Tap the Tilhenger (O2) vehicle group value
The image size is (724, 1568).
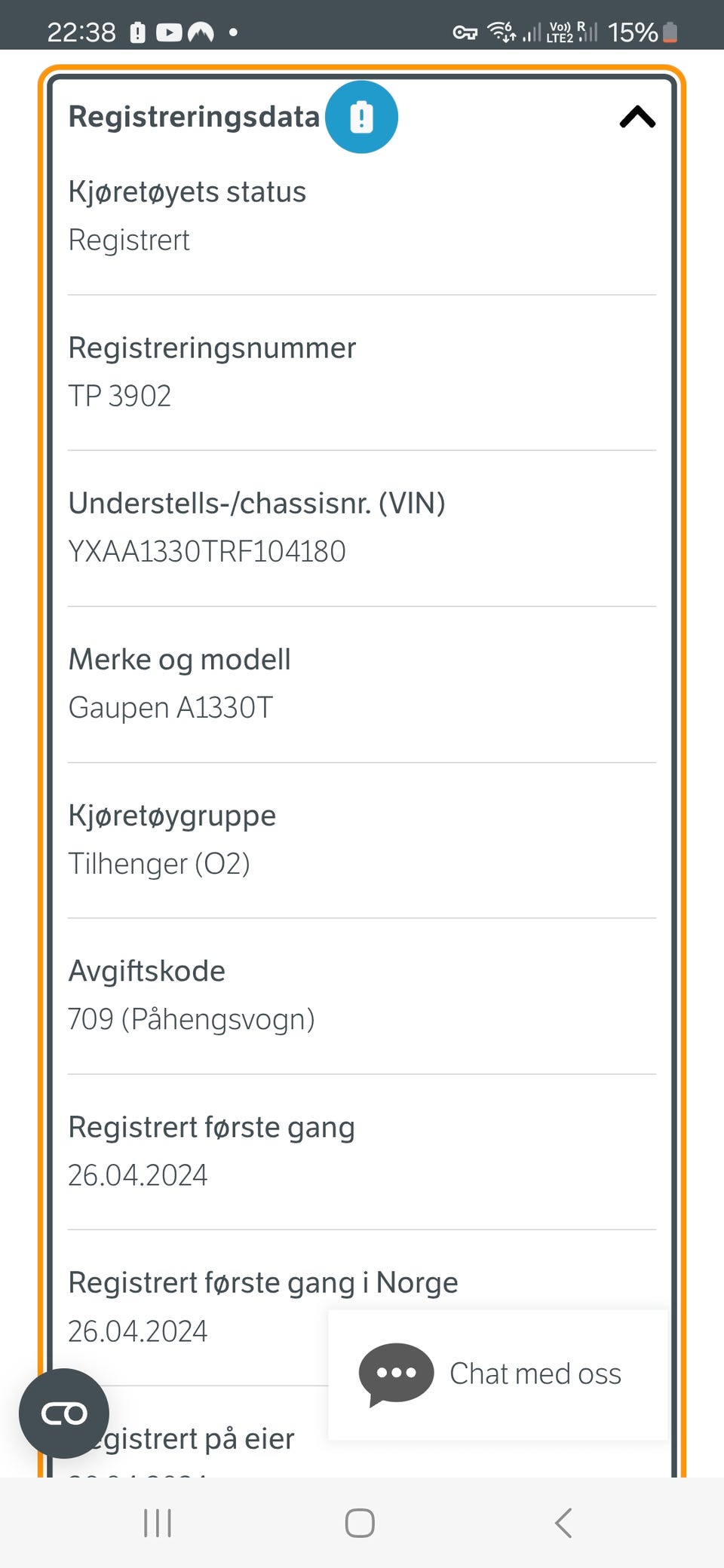pyautogui.click(x=159, y=864)
